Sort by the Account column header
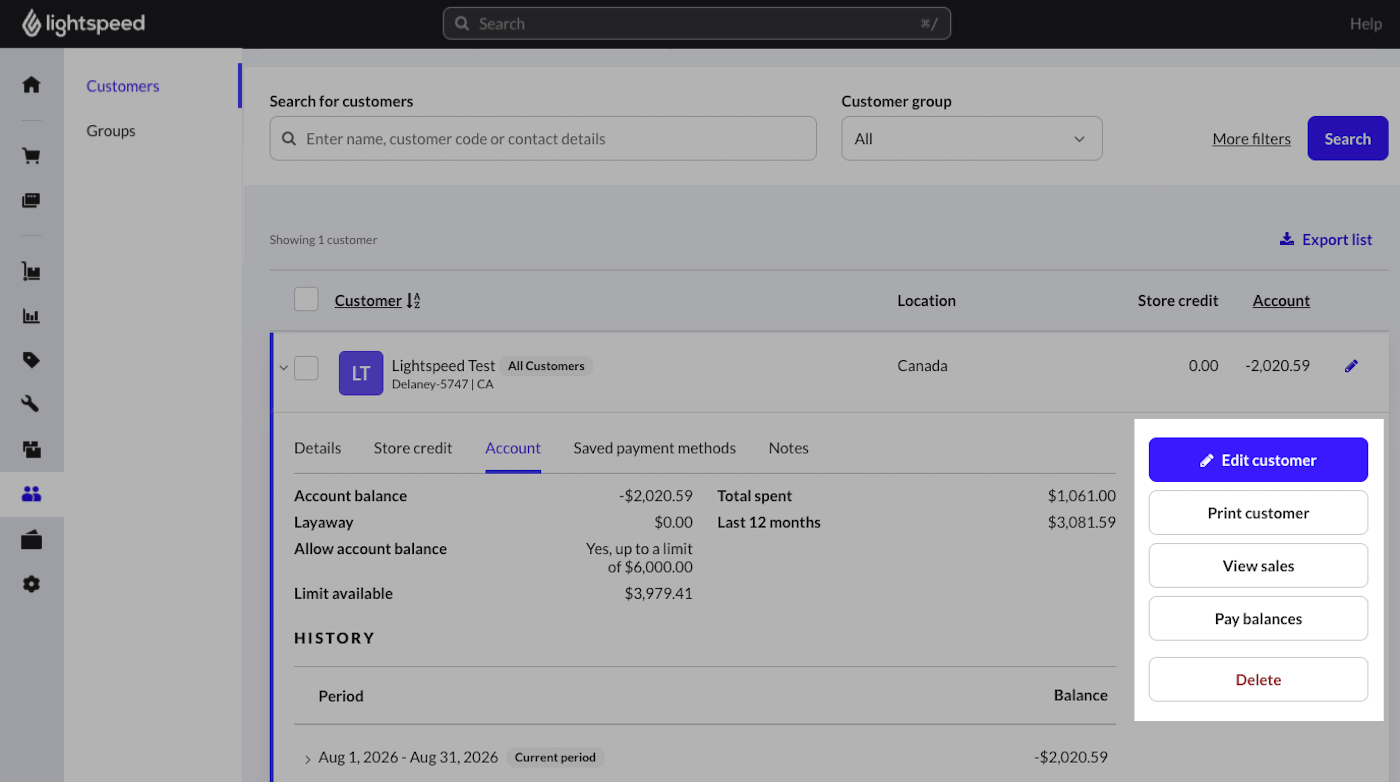Screen dimensions: 1400x782 1281,300
